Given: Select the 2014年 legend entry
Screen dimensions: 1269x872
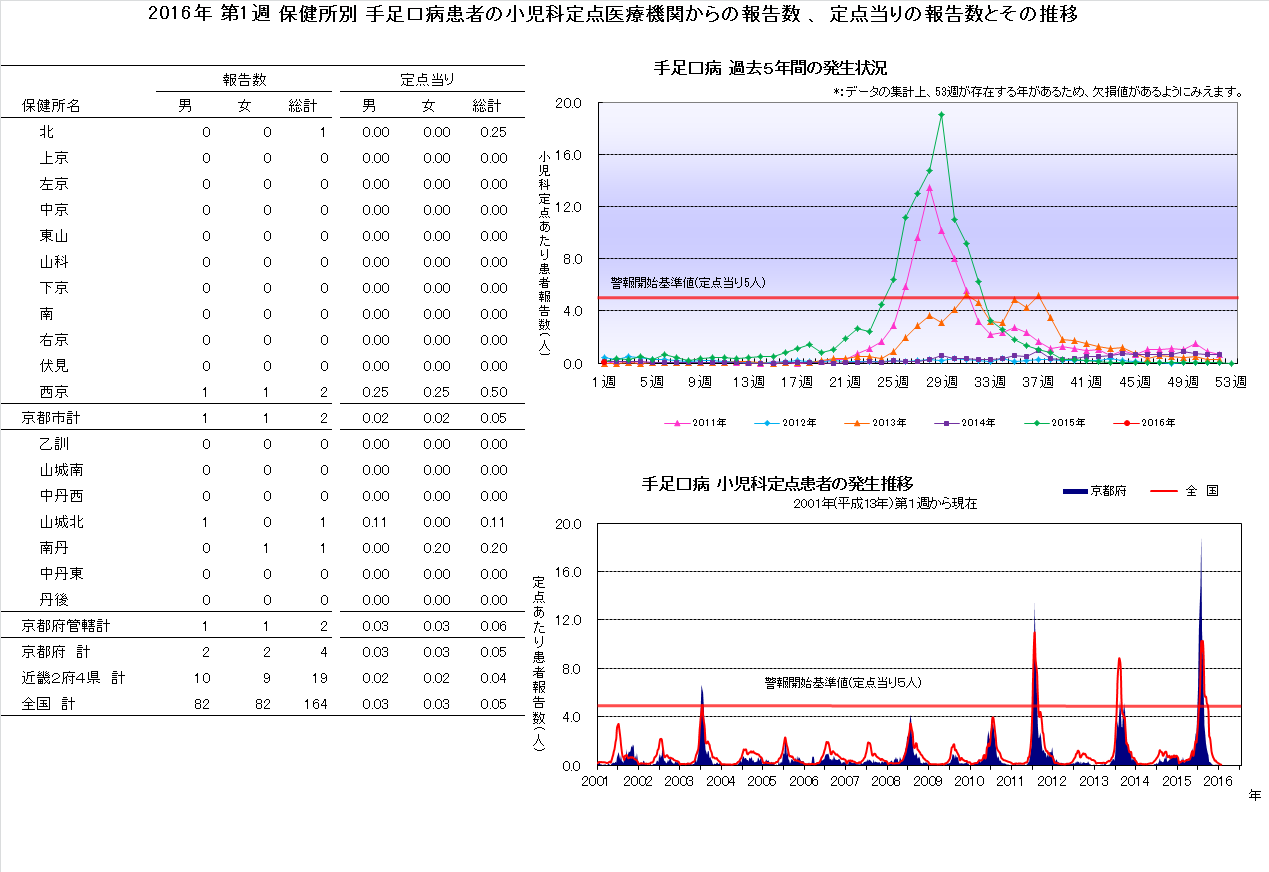Looking at the screenshot, I should [x=965, y=423].
